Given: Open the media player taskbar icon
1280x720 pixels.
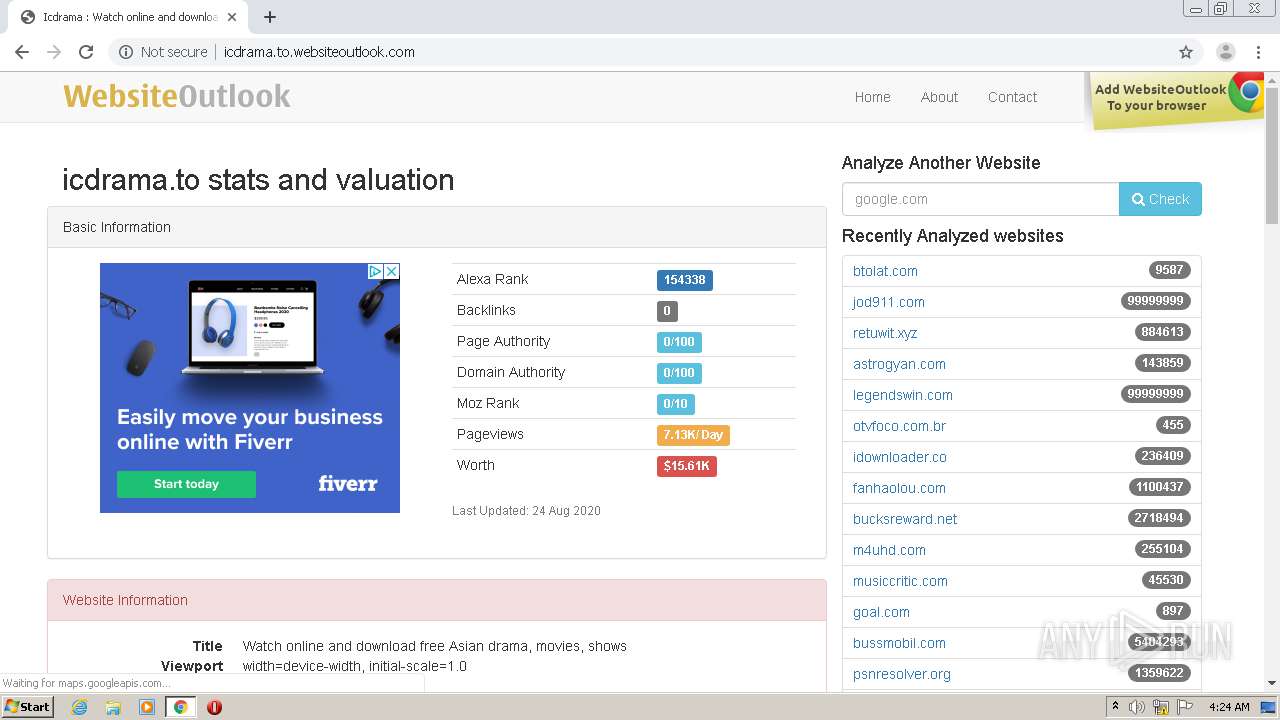Looking at the screenshot, I should [x=147, y=707].
